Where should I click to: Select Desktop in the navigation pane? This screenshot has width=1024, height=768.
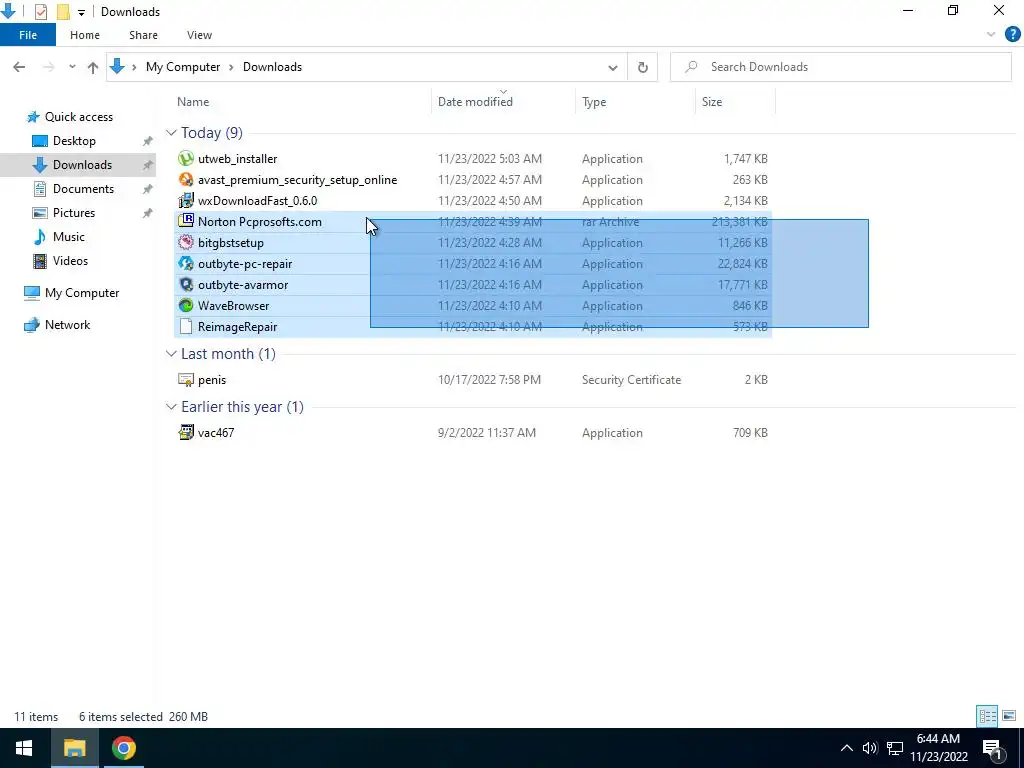[x=74, y=140]
